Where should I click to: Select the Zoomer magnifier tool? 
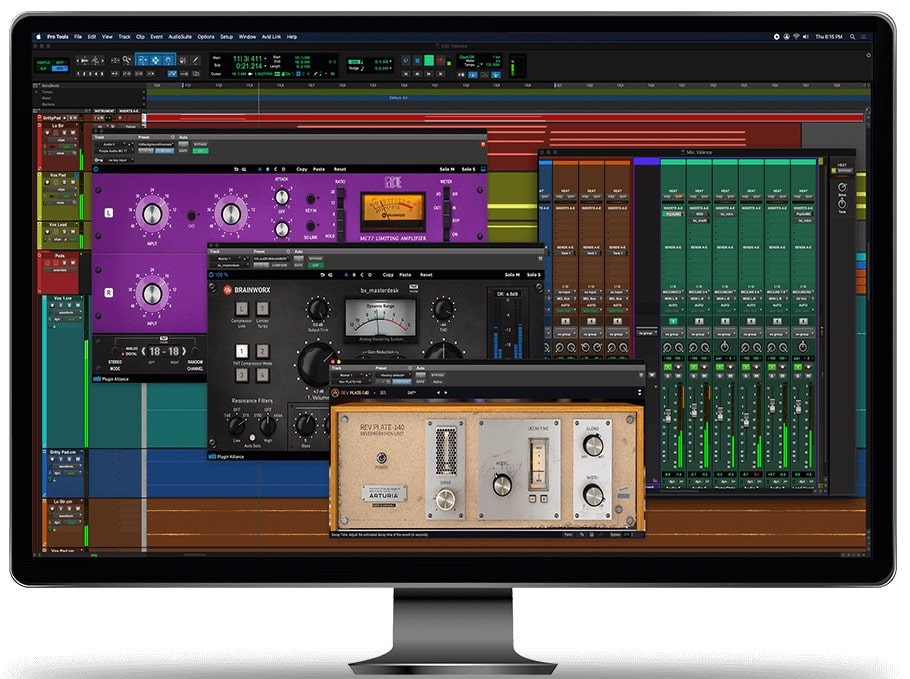point(127,60)
